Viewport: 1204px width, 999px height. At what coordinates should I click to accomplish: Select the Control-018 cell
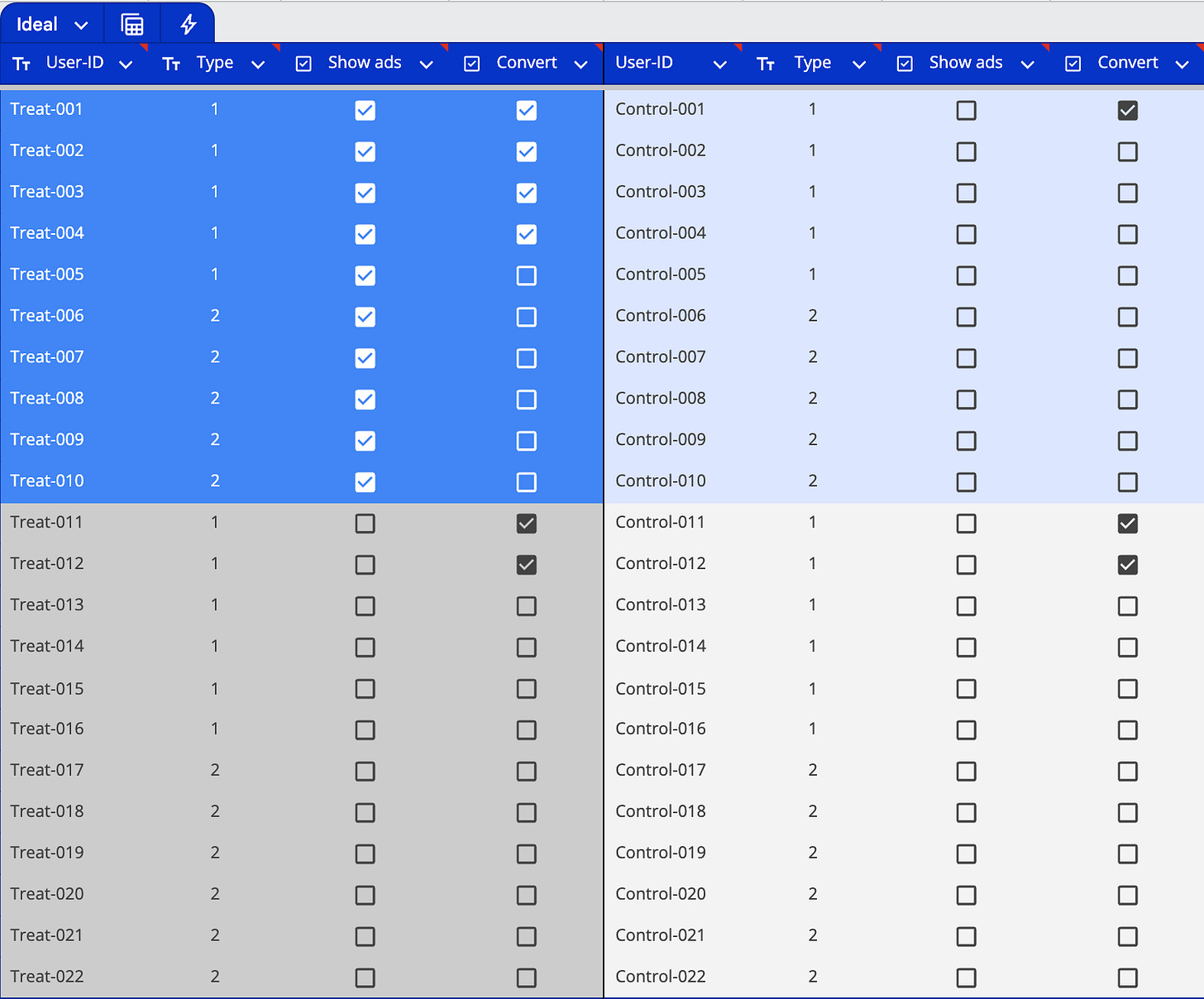pos(661,811)
